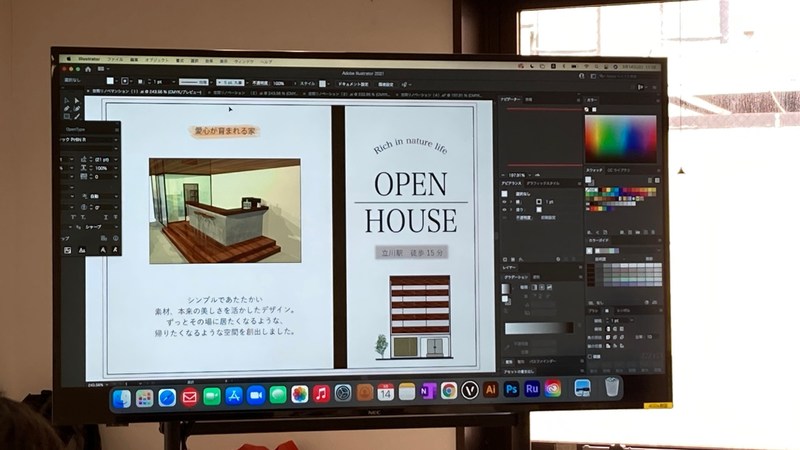Image resolution: width=800 pixels, height=450 pixels.
Task: Open the ファイル menu
Action: (x=115, y=60)
